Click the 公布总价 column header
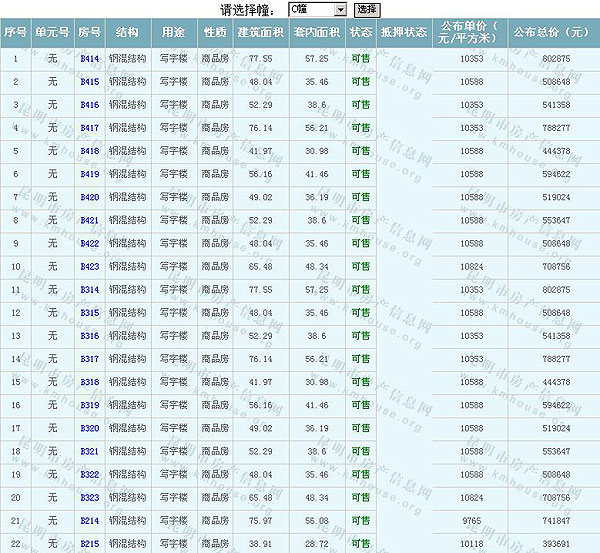 click(550, 33)
